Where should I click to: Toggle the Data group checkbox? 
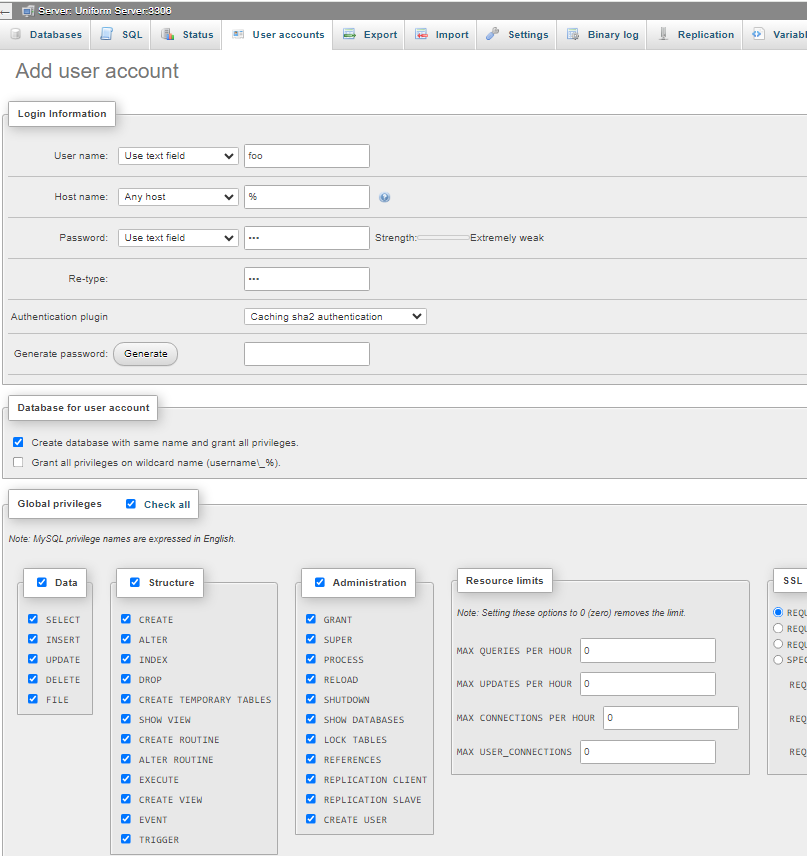(41, 582)
